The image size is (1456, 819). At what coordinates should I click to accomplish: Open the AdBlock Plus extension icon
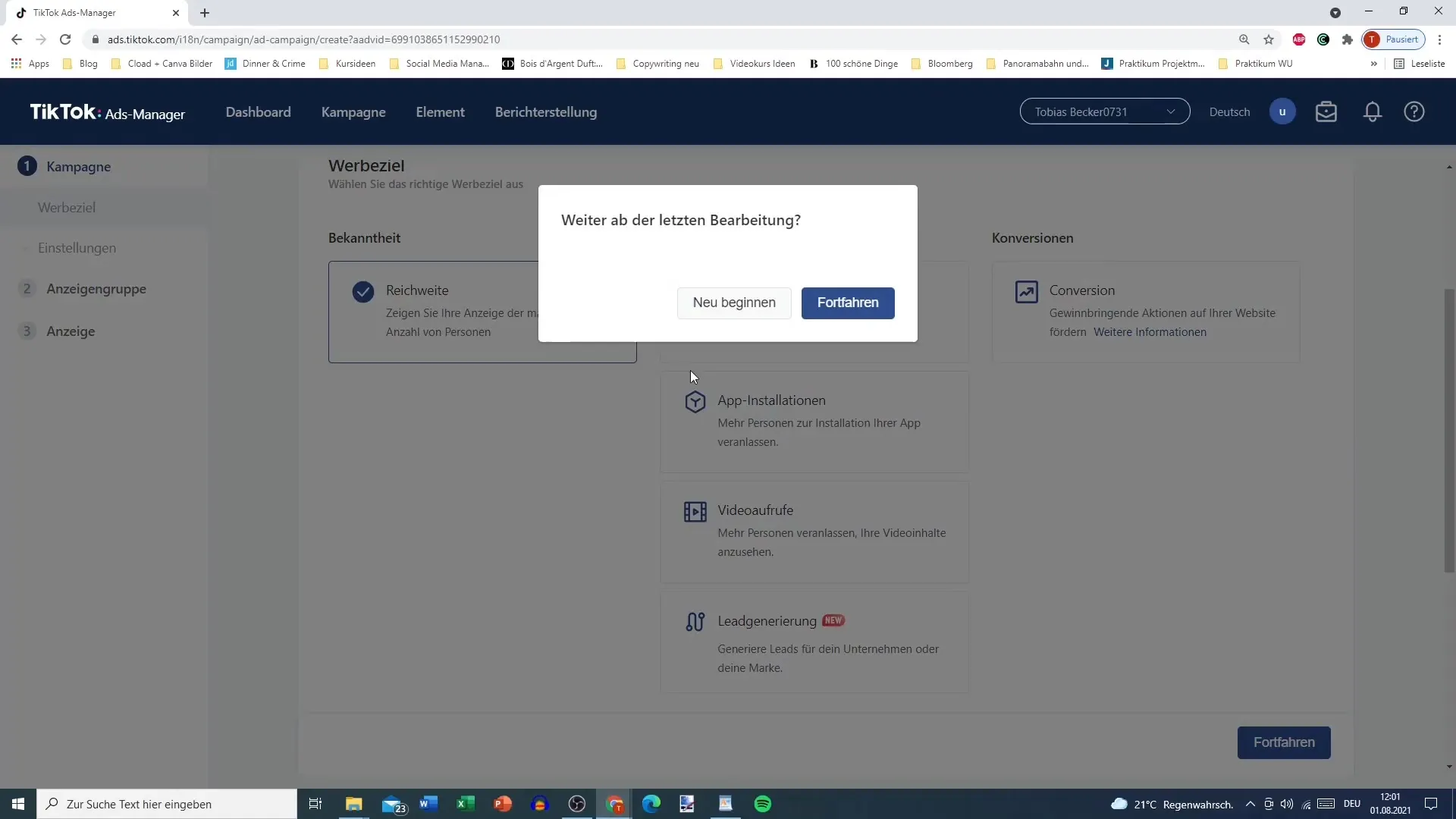[x=1299, y=39]
